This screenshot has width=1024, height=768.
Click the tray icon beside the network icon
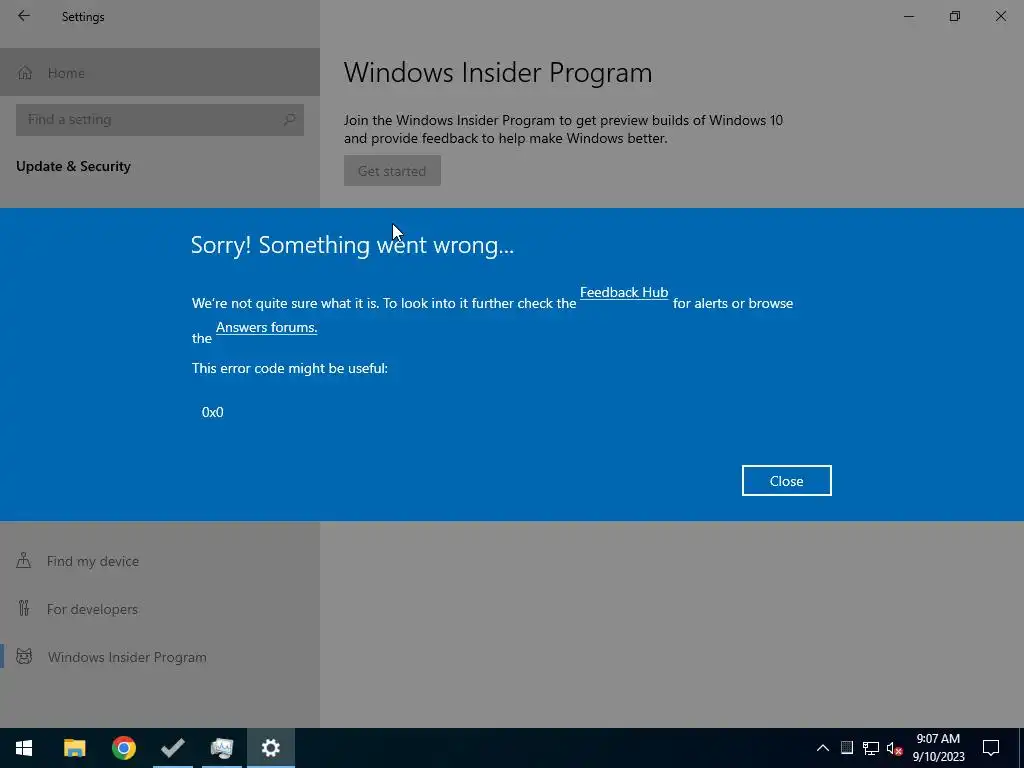[847, 748]
